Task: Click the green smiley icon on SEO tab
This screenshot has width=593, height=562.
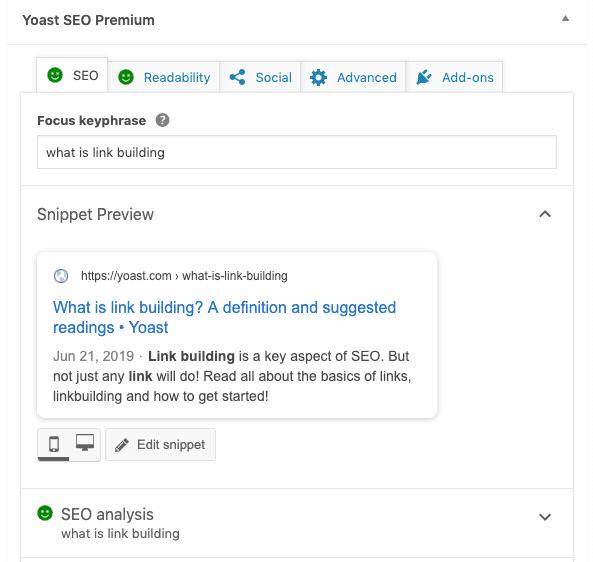Action: click(55, 75)
